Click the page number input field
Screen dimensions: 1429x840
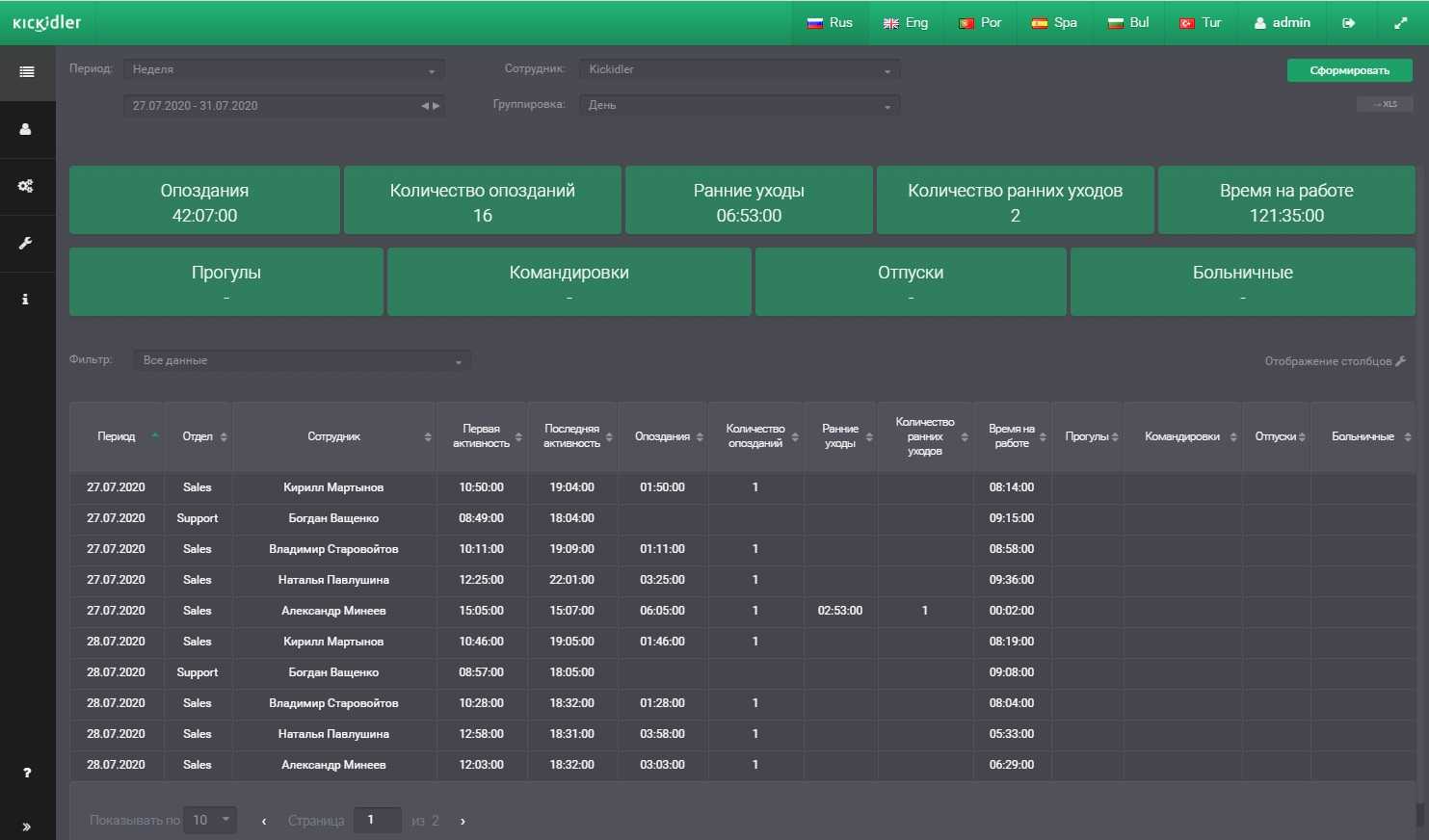tap(377, 820)
